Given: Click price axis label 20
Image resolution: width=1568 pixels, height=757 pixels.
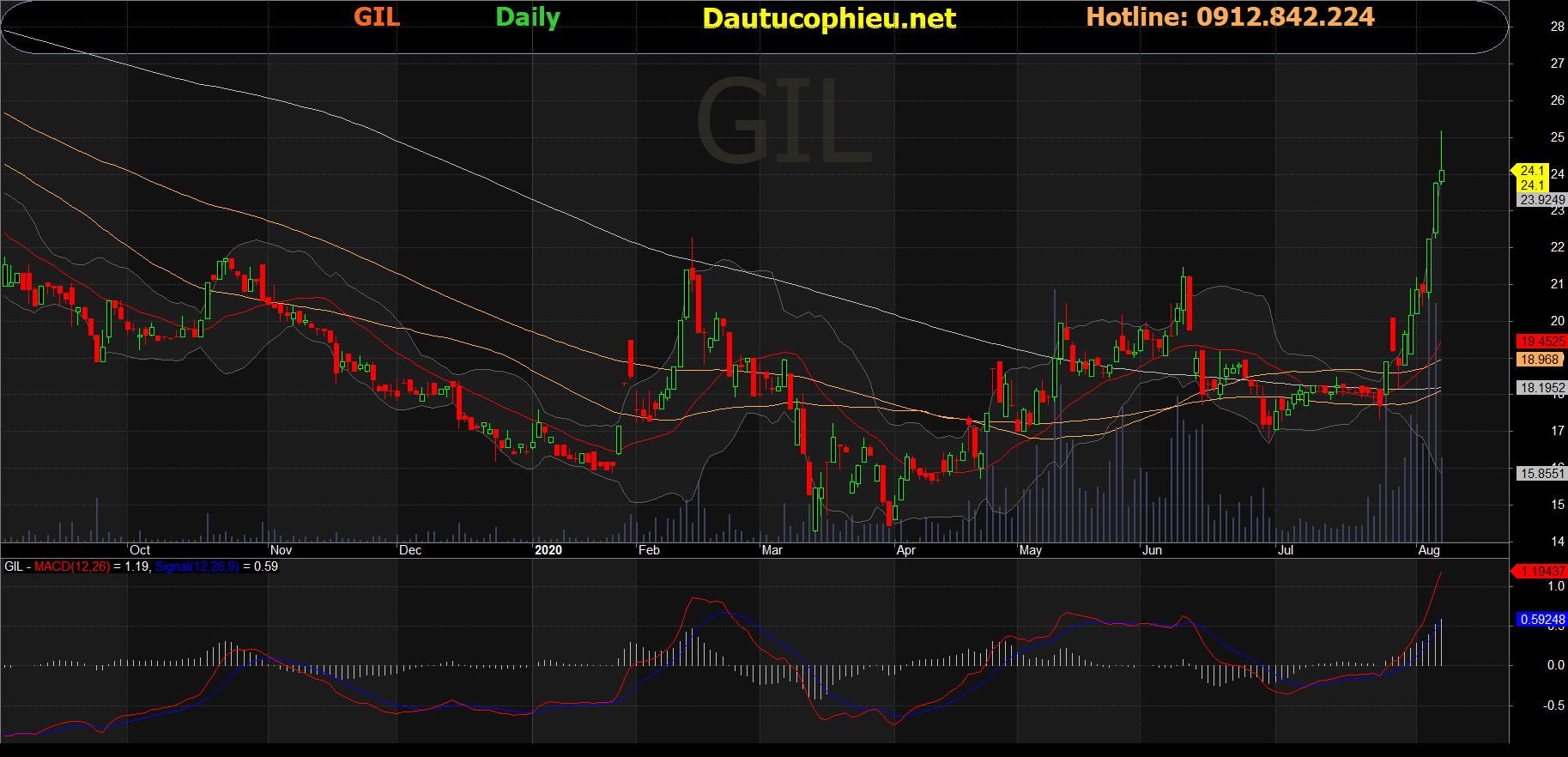Looking at the screenshot, I should (x=1558, y=321).
